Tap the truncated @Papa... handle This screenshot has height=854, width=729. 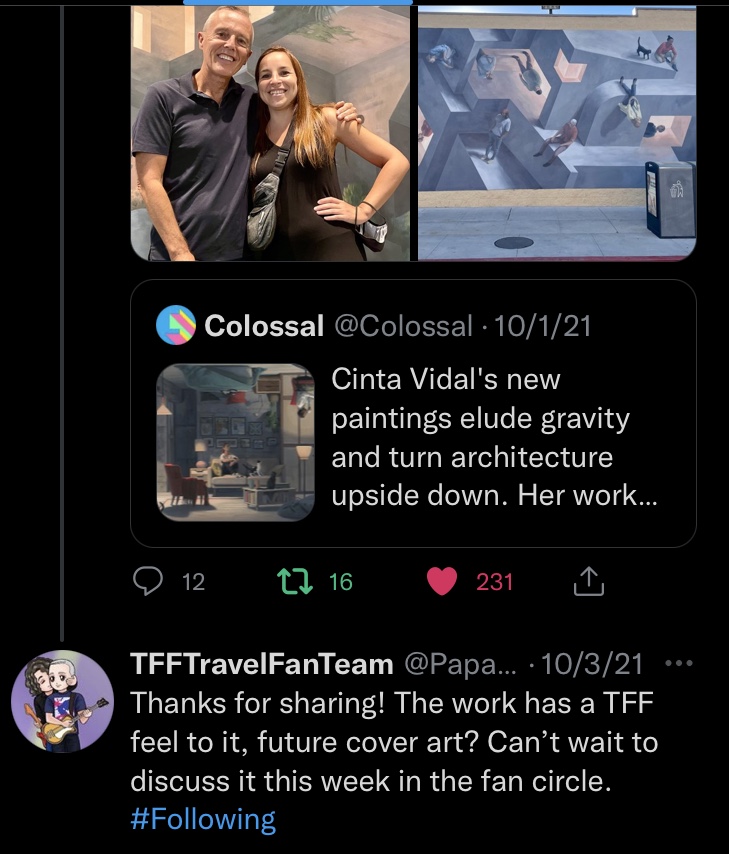[460, 663]
